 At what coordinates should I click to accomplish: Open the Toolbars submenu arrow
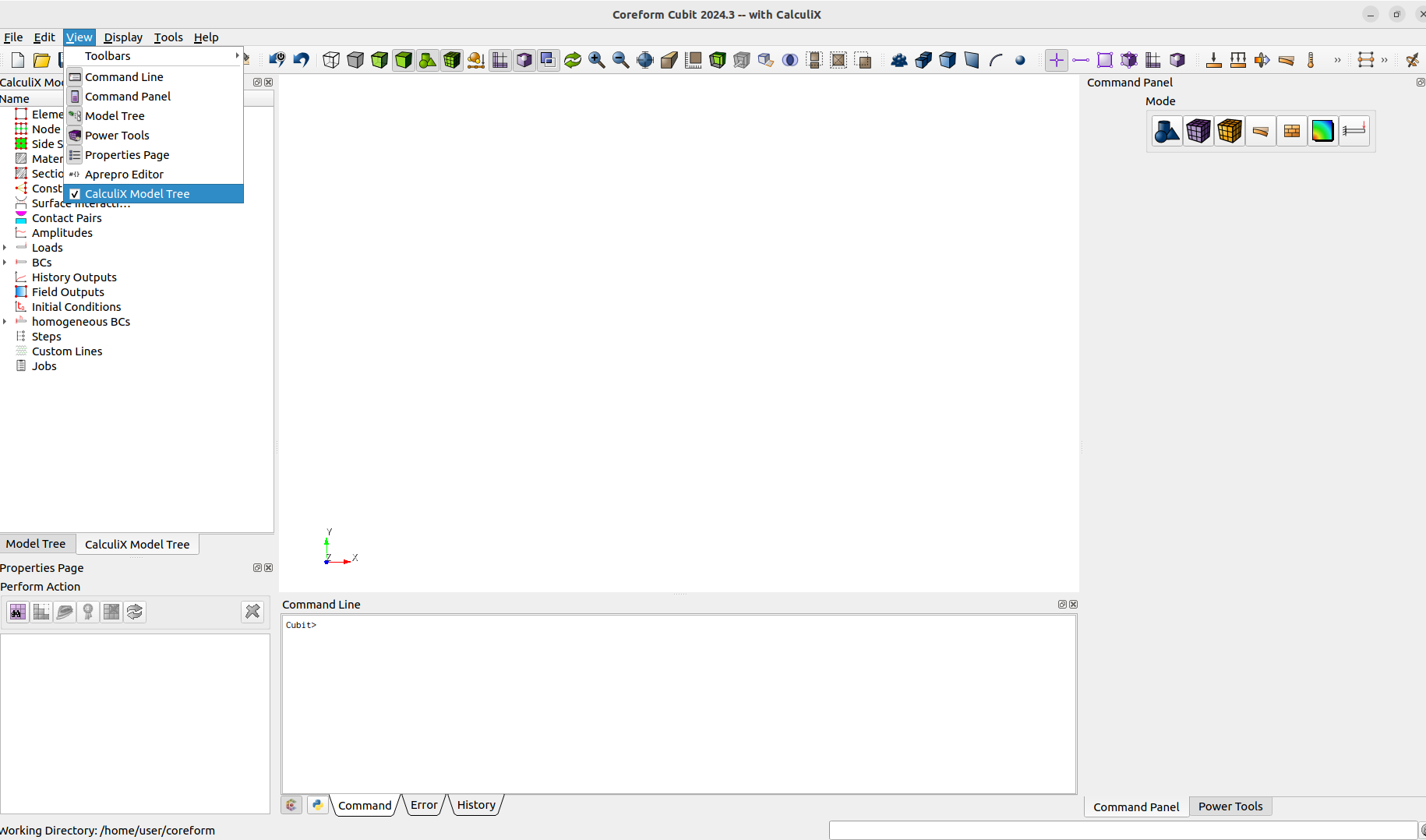pyautogui.click(x=236, y=55)
